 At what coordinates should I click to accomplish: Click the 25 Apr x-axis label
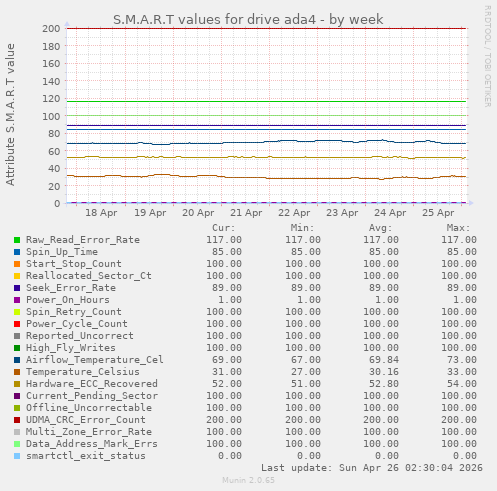pos(438,213)
